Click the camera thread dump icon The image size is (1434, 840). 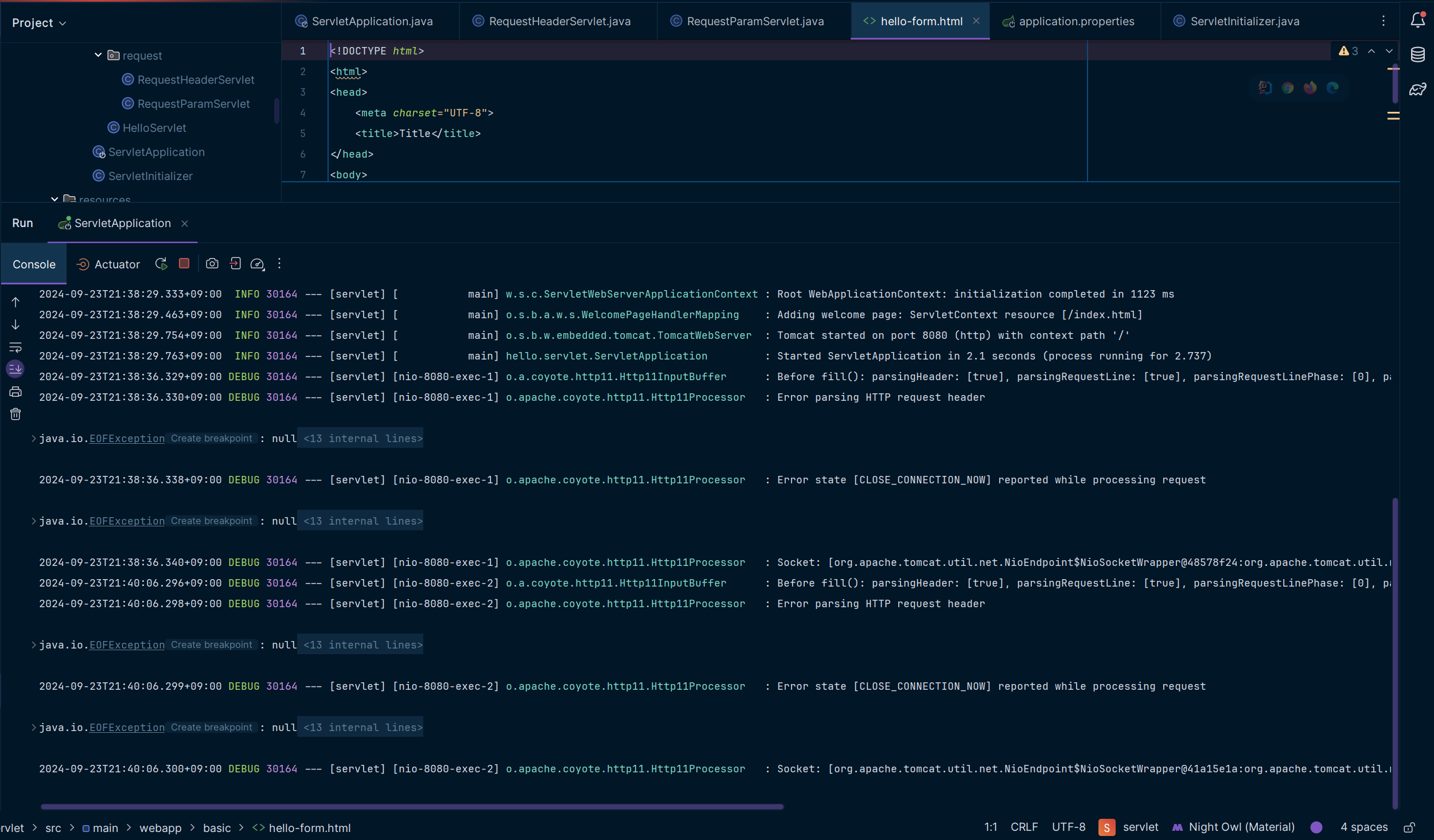click(x=212, y=264)
